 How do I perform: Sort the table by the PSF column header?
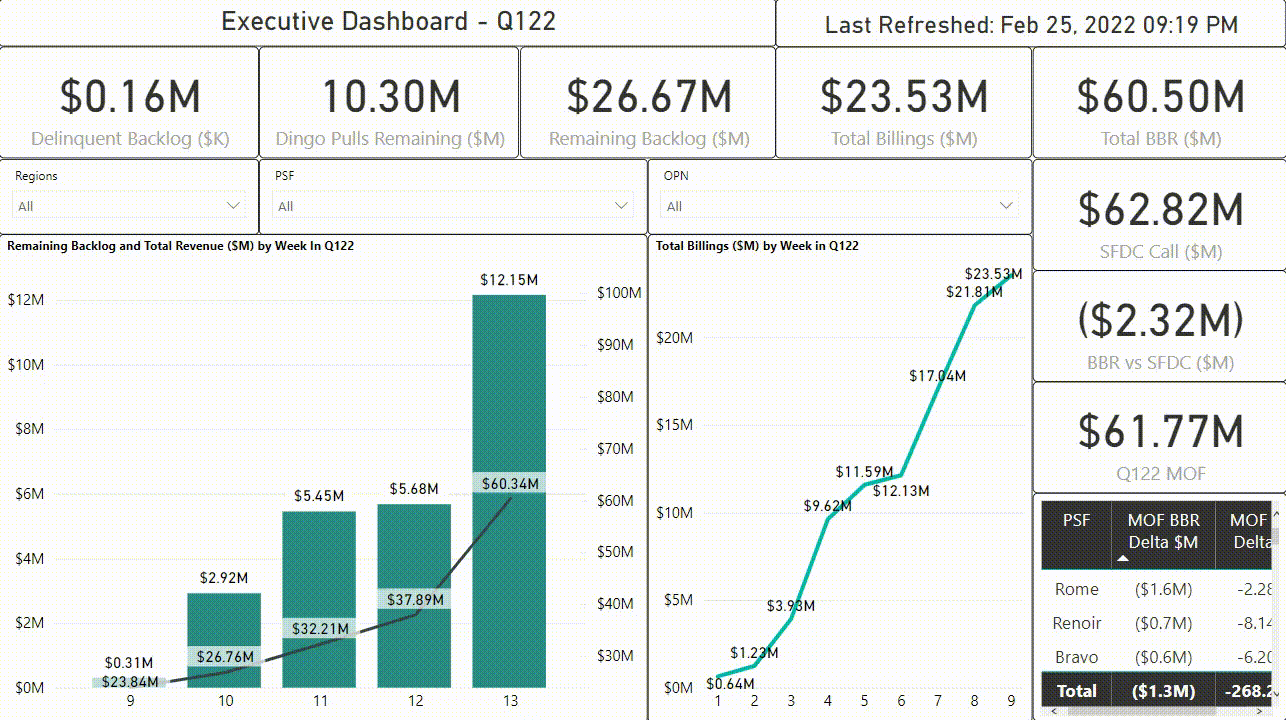point(1076,521)
